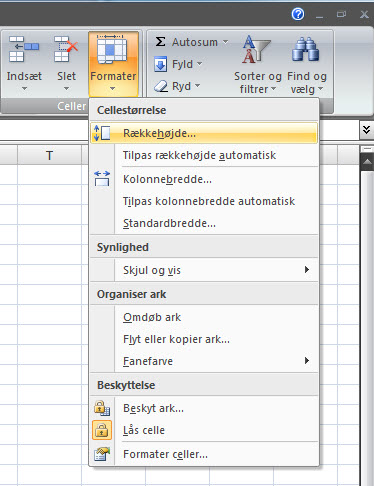Click the Formater celler icon
This screenshot has width=374, height=486.
coord(102,454)
